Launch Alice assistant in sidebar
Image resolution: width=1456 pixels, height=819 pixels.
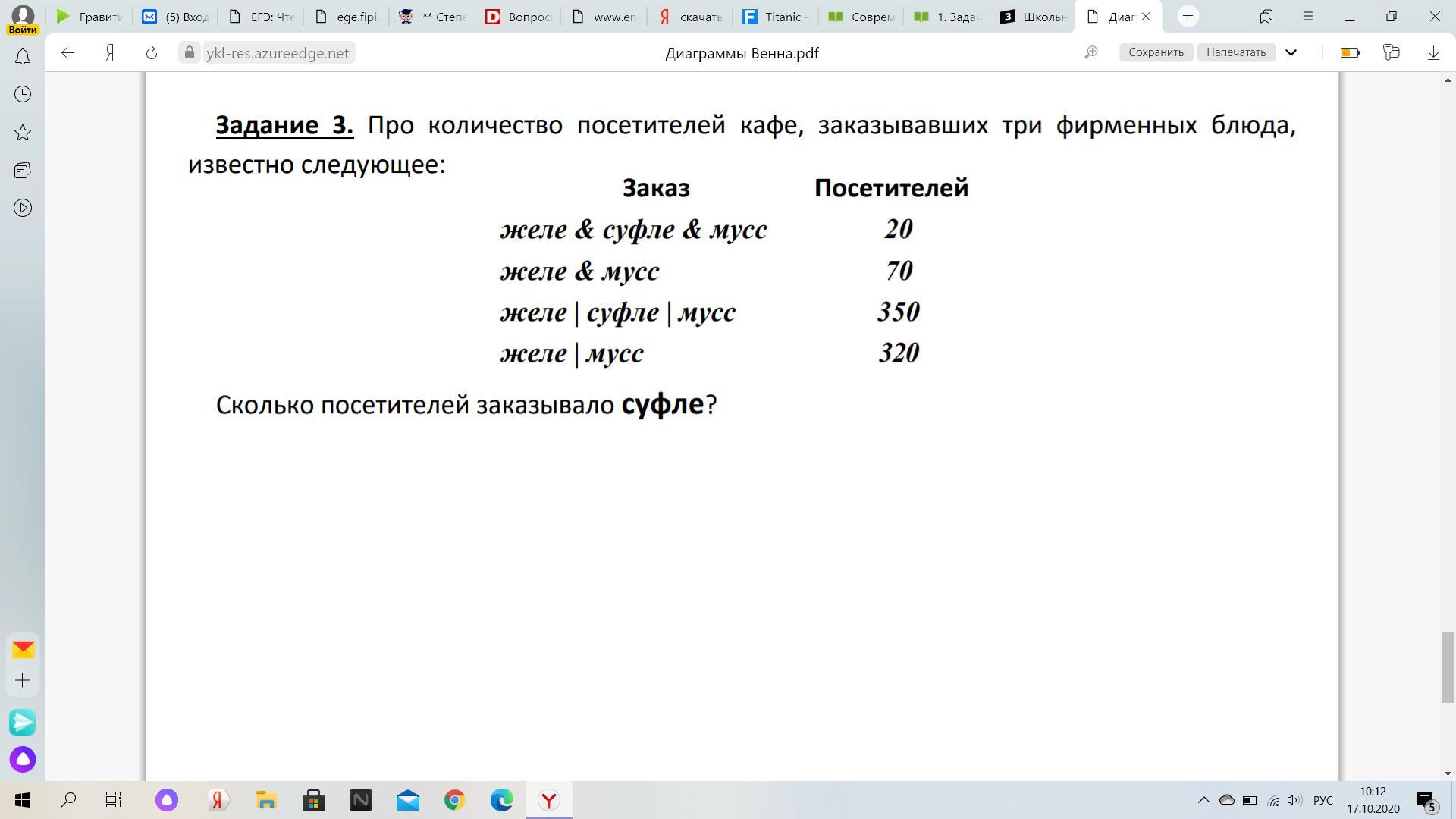23,759
